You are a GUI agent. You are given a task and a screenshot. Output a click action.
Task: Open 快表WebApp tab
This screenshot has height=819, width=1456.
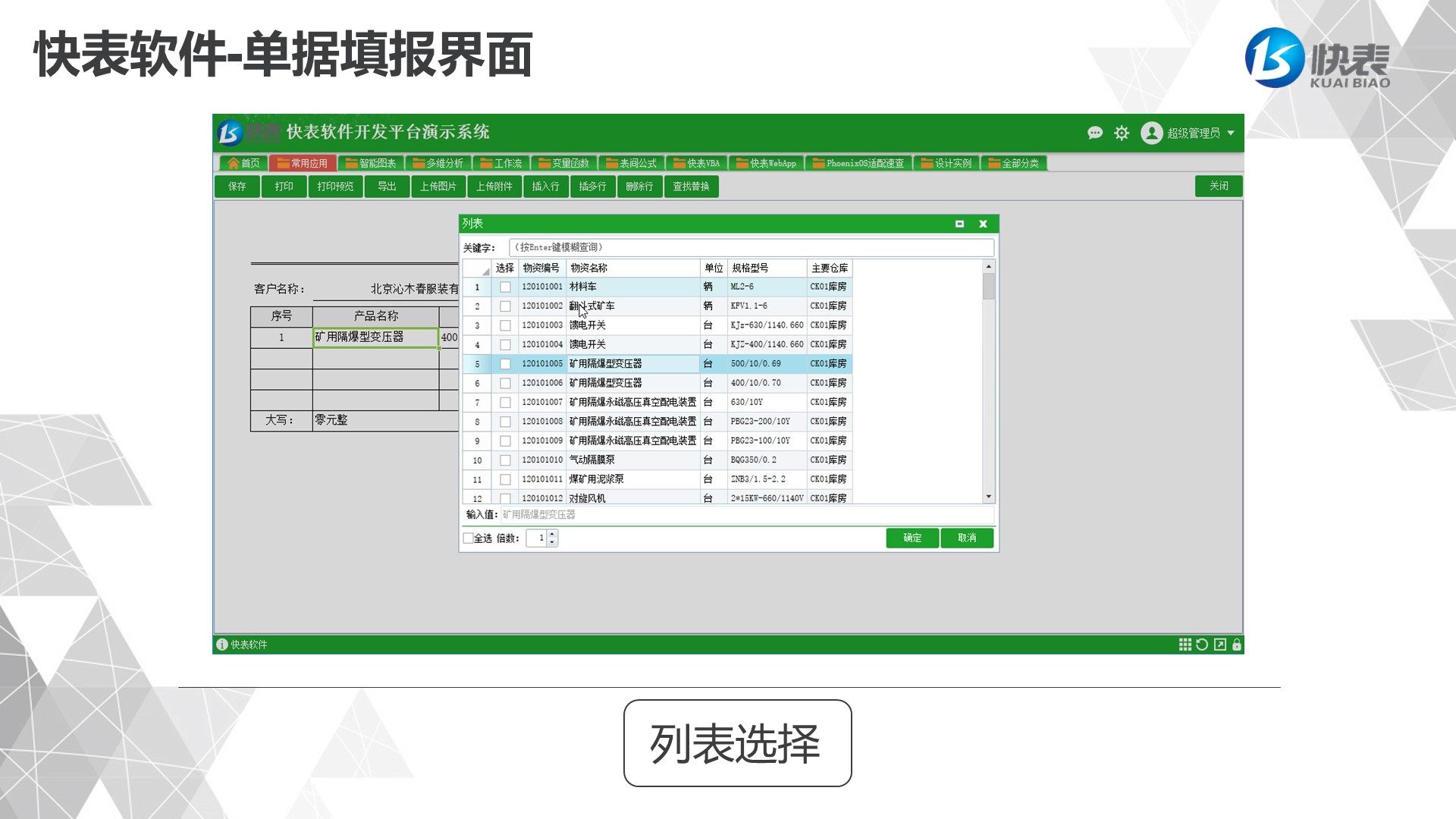pyautogui.click(x=766, y=163)
